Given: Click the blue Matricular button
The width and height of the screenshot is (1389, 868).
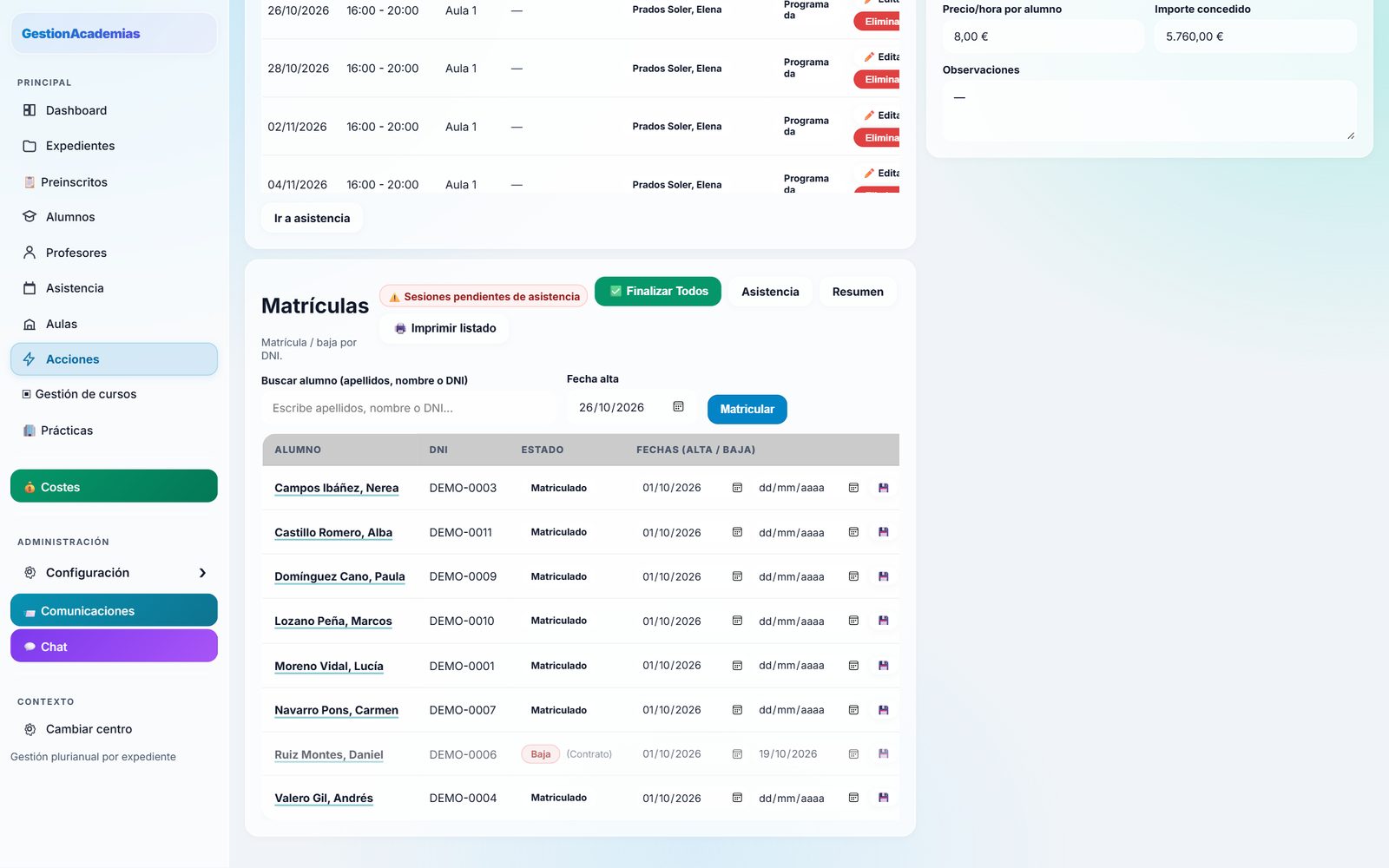Looking at the screenshot, I should (x=747, y=410).
